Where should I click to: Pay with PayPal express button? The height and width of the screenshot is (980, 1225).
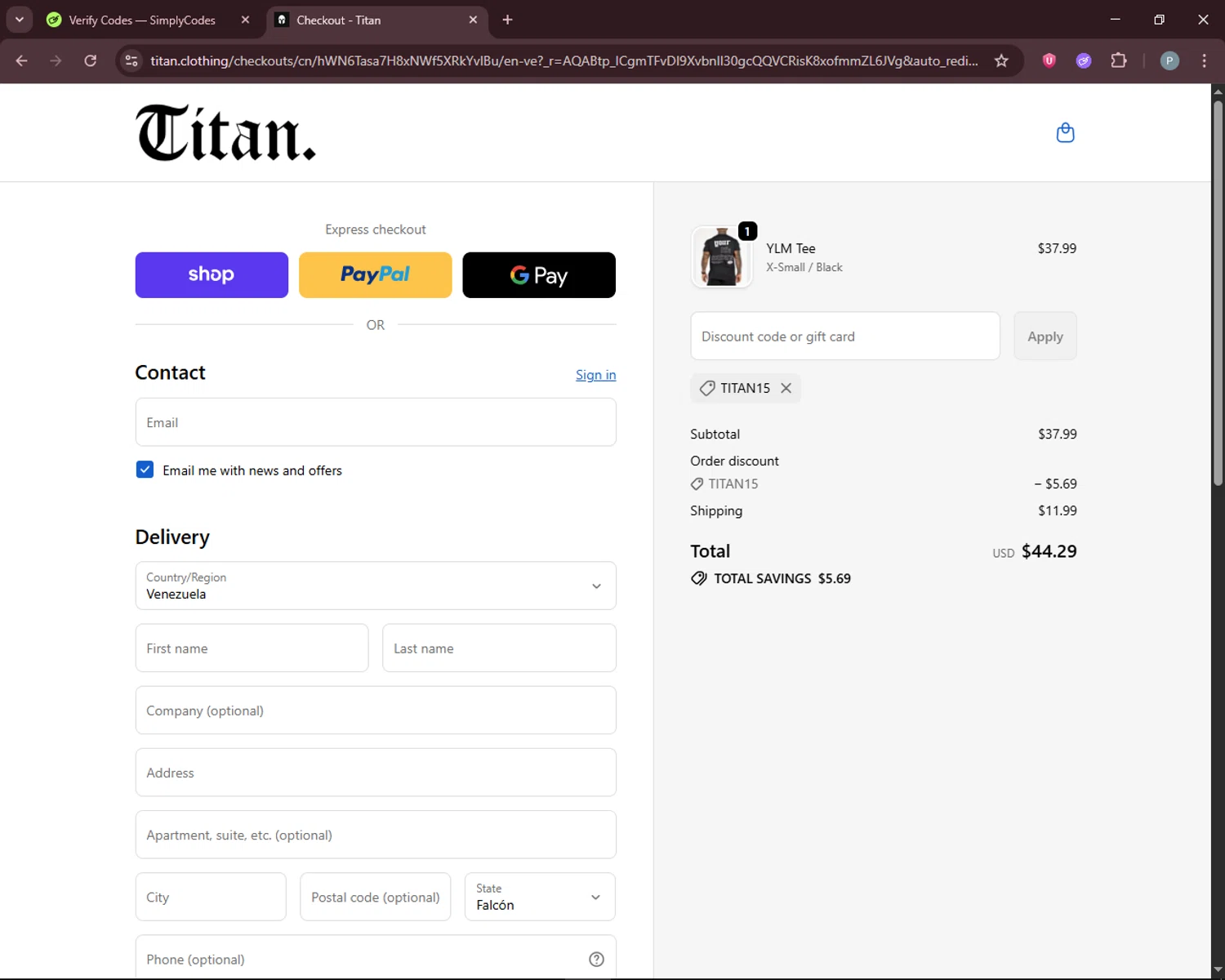(376, 275)
